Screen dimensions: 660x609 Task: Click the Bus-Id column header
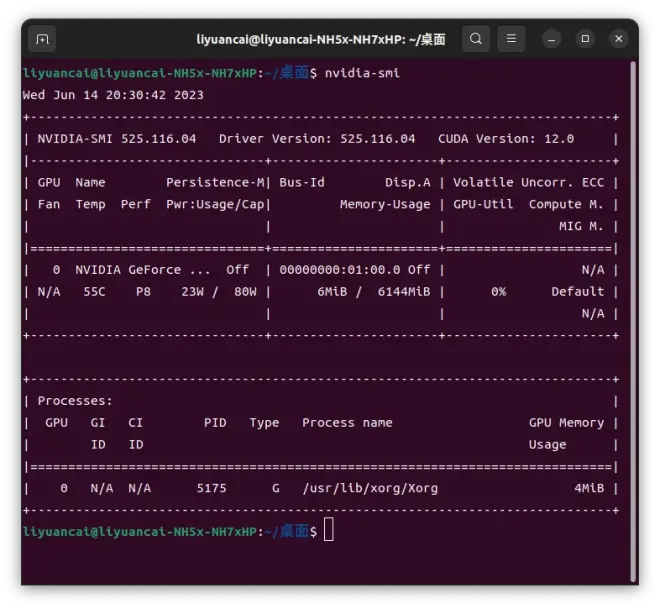point(302,183)
